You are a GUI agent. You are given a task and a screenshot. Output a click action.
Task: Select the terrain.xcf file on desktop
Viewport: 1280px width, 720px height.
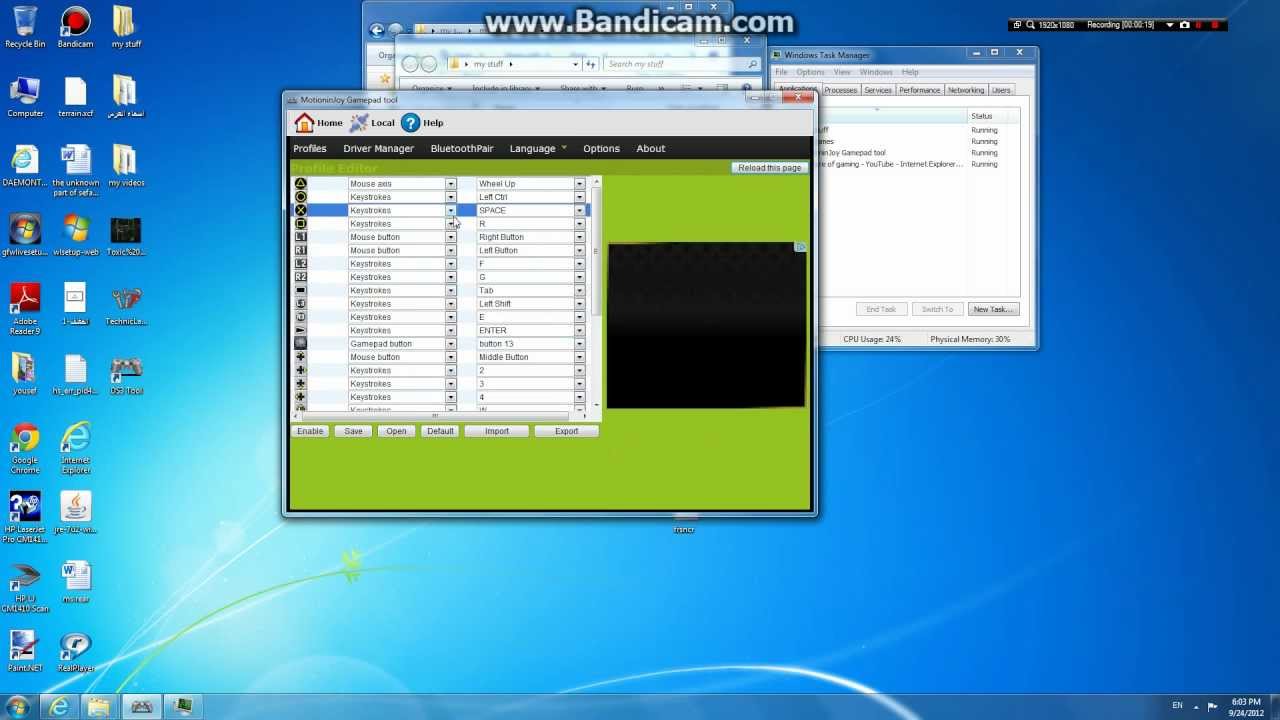pyautogui.click(x=75, y=97)
